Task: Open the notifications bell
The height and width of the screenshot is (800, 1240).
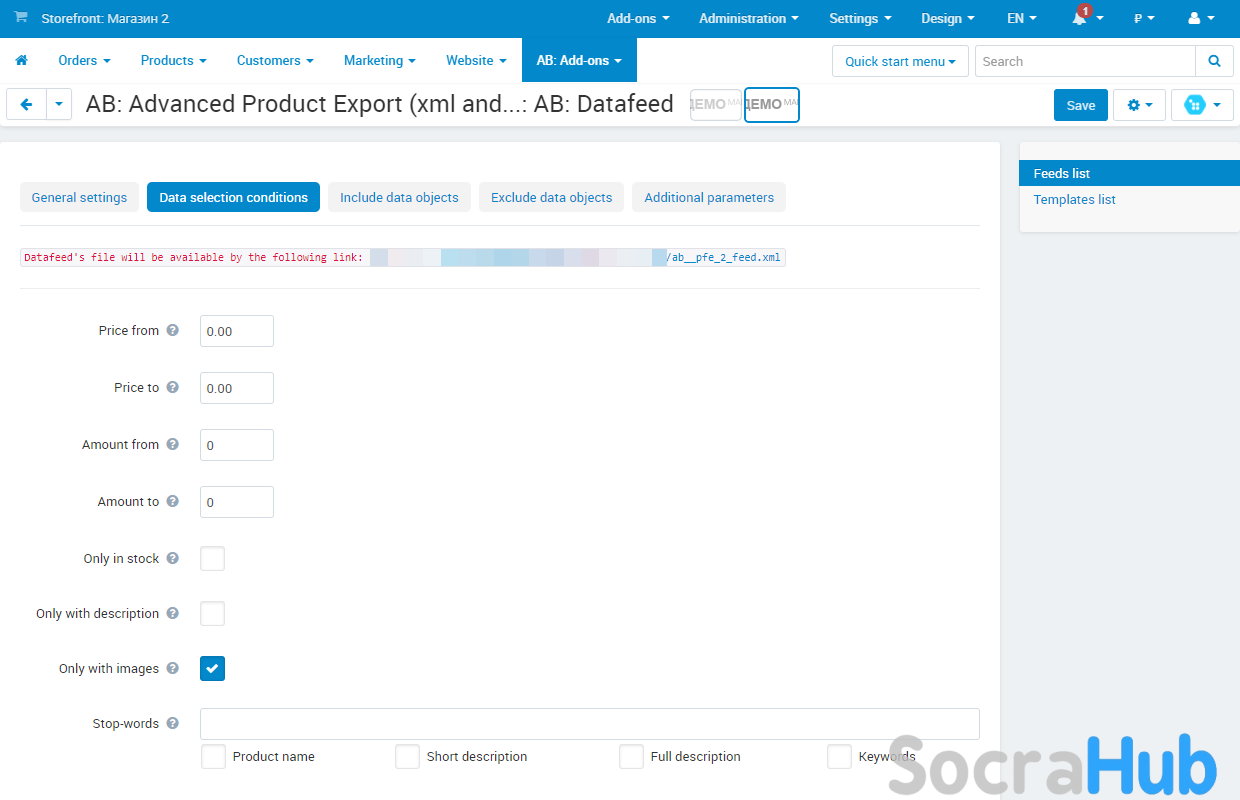Action: coord(1079,18)
